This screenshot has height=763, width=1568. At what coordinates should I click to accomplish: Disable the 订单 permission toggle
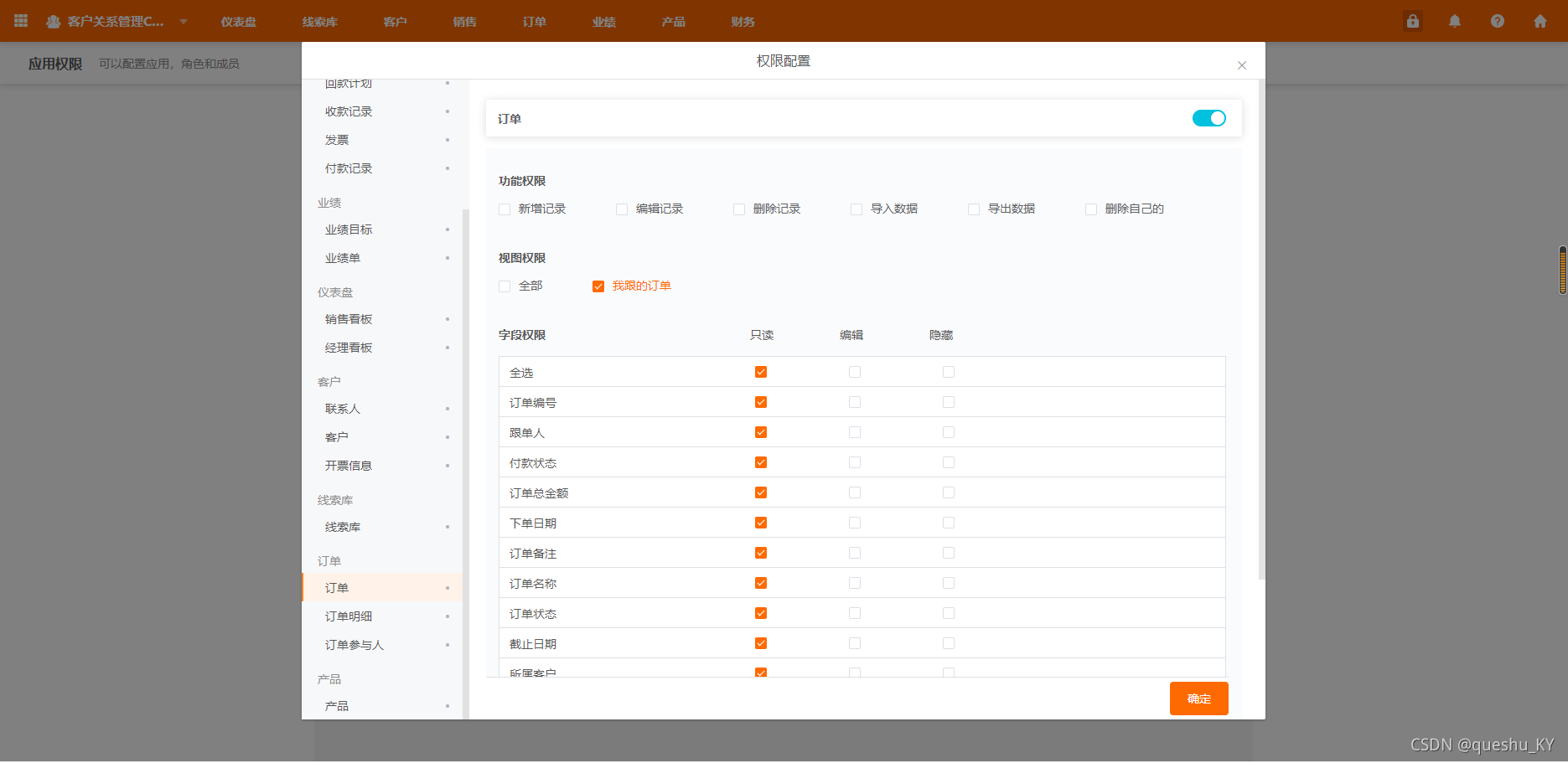coord(1208,118)
